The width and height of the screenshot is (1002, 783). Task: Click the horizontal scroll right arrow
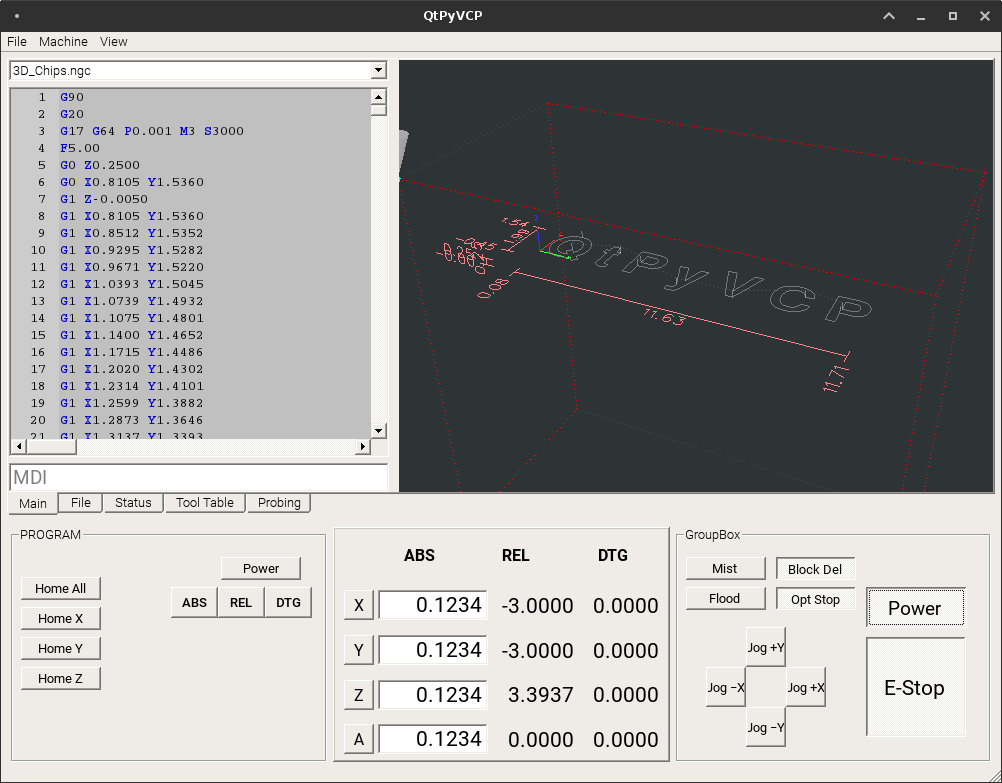click(x=363, y=446)
